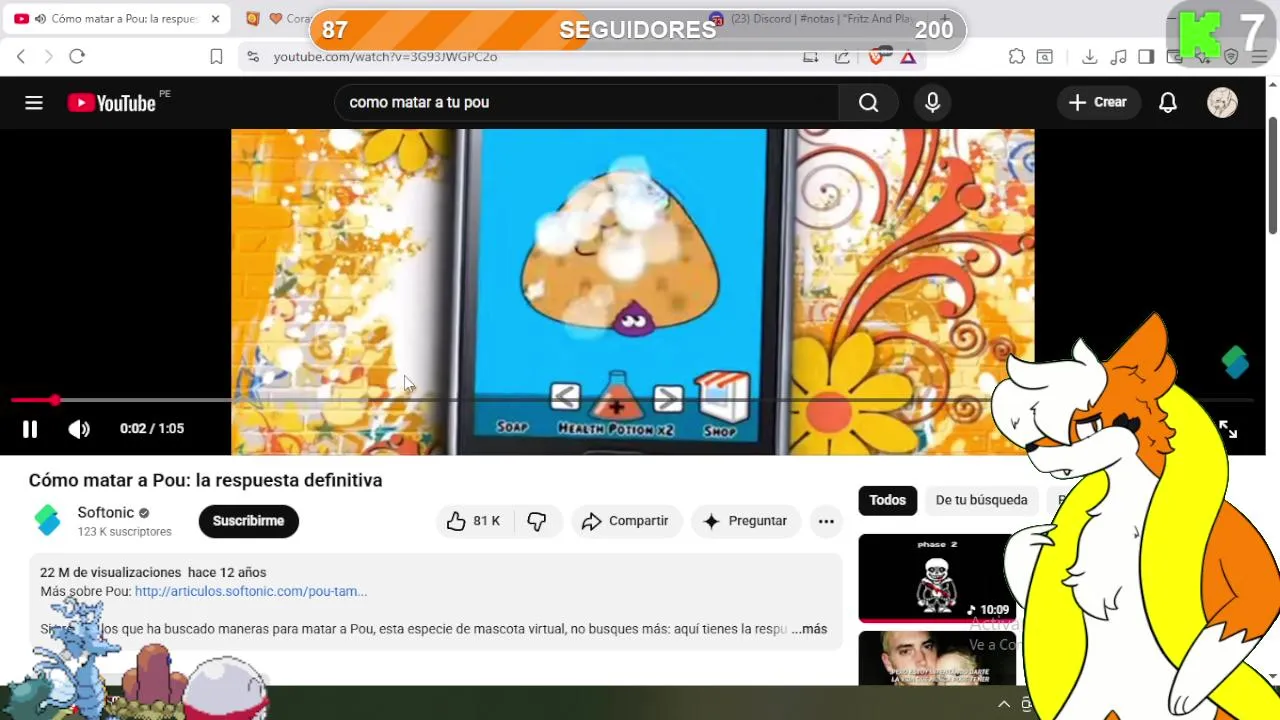Share the video via Compartir
Image resolution: width=1280 pixels, height=720 pixels.
point(626,521)
